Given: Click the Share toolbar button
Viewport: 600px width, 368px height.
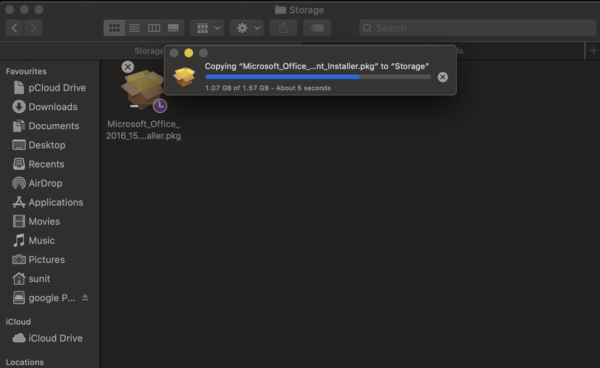Looking at the screenshot, I should tap(283, 28).
